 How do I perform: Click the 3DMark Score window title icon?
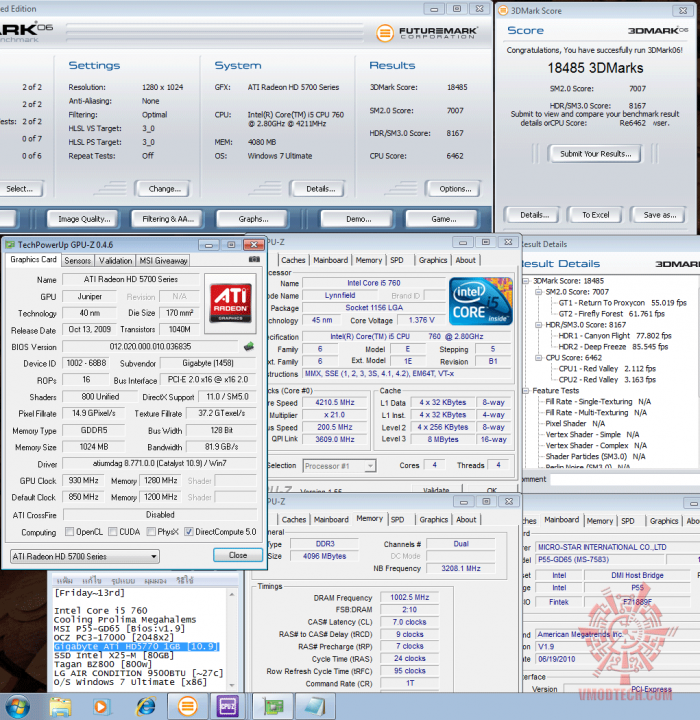pyautogui.click(x=503, y=10)
